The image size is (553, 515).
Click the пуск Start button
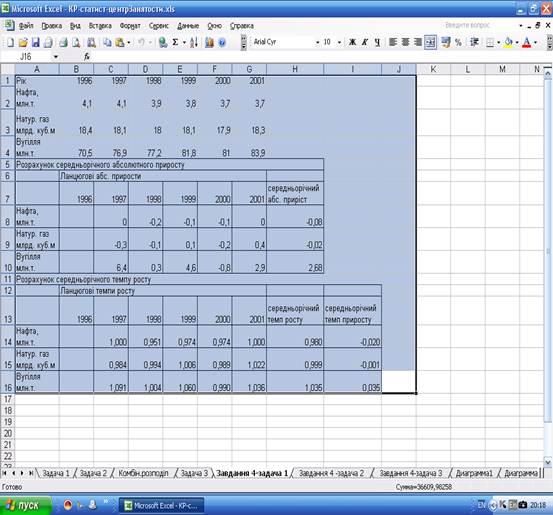(x=25, y=505)
